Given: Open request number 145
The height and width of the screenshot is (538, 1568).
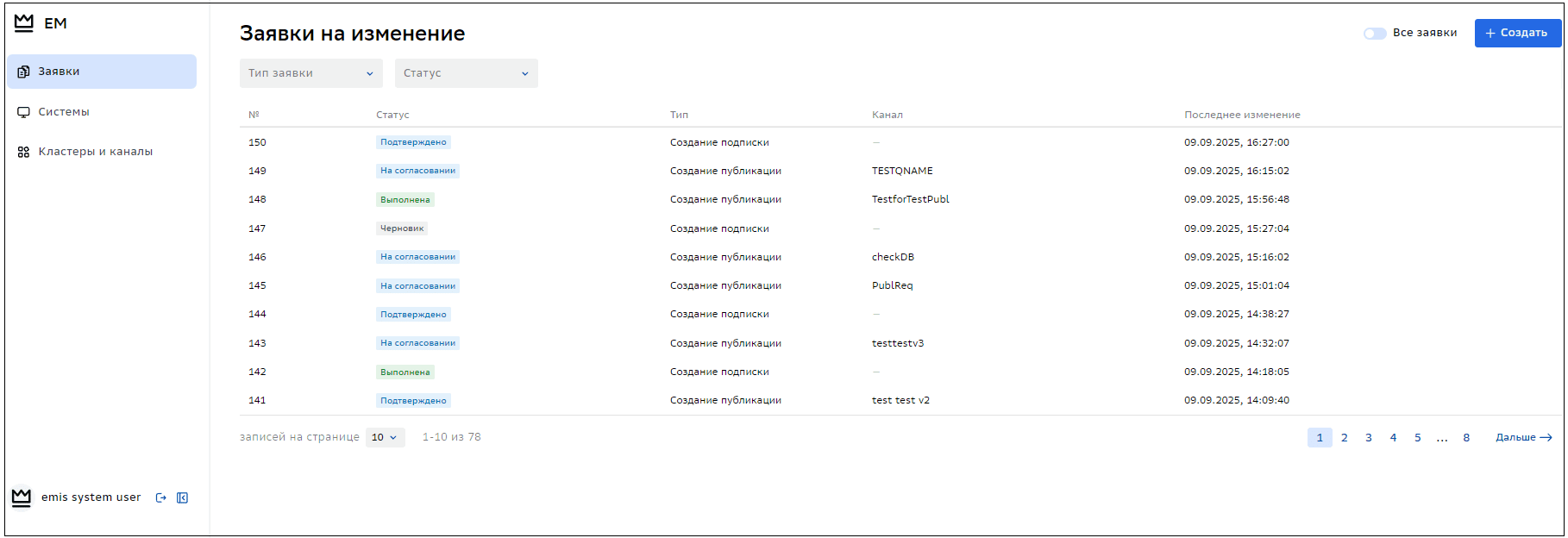Looking at the screenshot, I should [x=900, y=285].
